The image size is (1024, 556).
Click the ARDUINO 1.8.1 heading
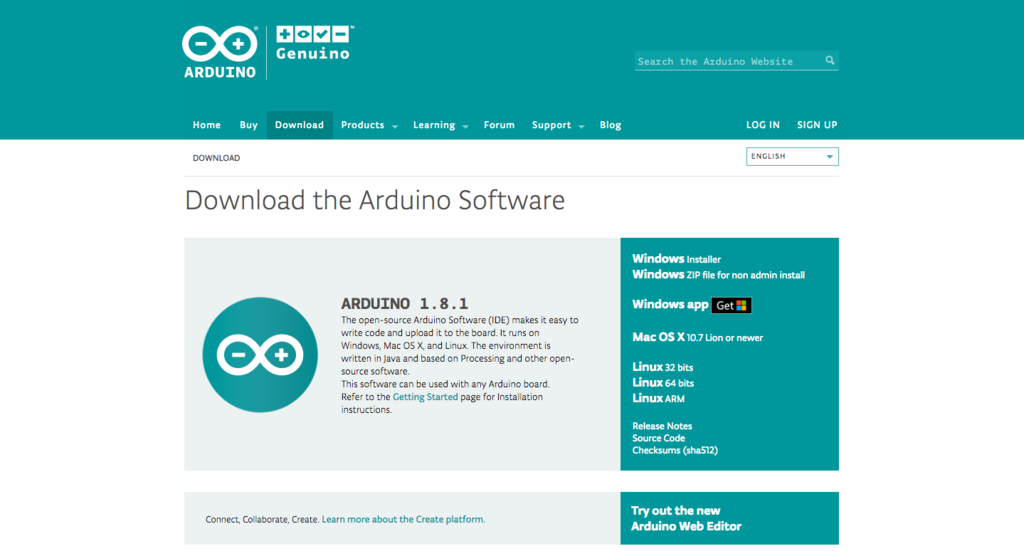[x=404, y=303]
